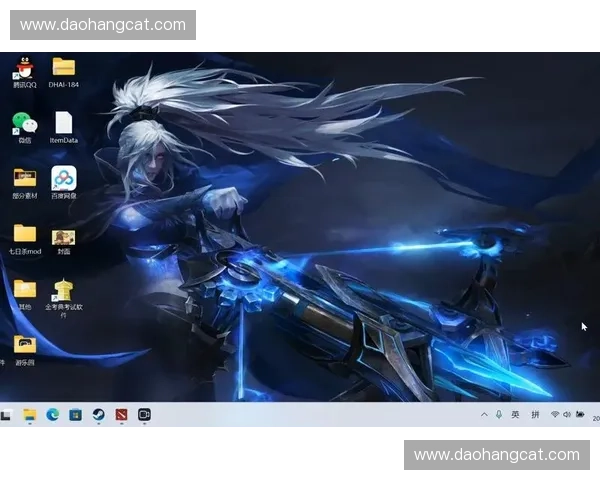Select the 封面 image file thumbnail

point(64,242)
